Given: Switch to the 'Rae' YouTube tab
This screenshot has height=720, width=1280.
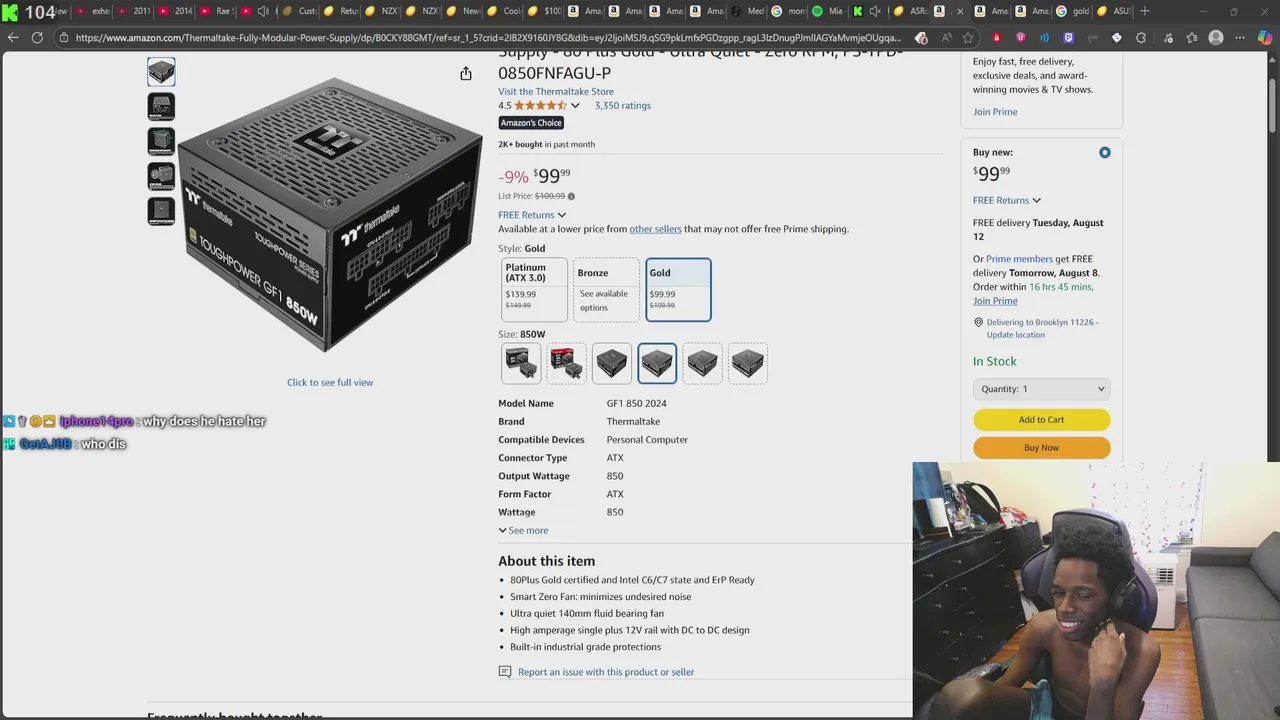Looking at the screenshot, I should (x=217, y=11).
